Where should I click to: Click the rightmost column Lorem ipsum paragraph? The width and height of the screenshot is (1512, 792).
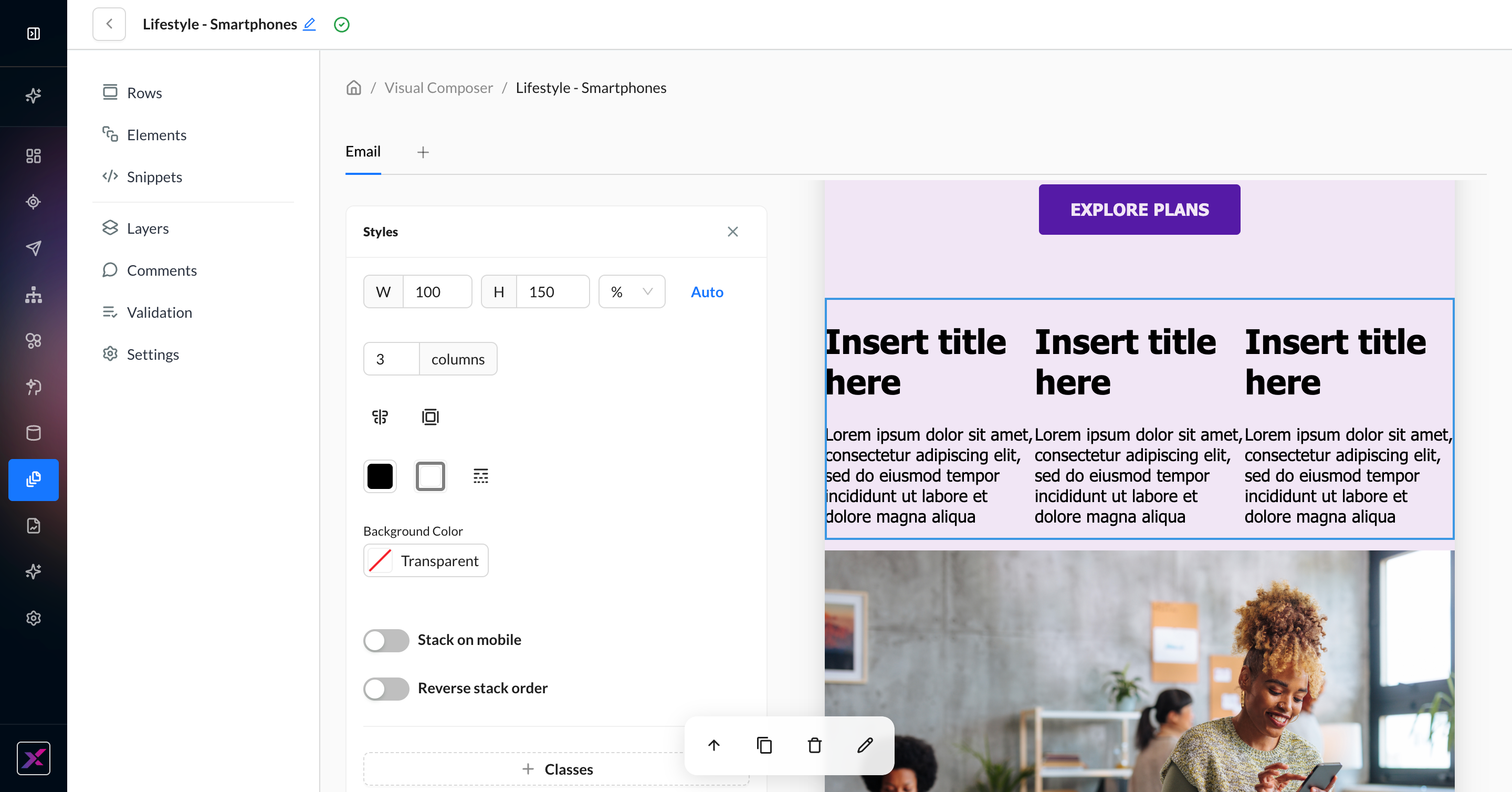coord(1348,475)
